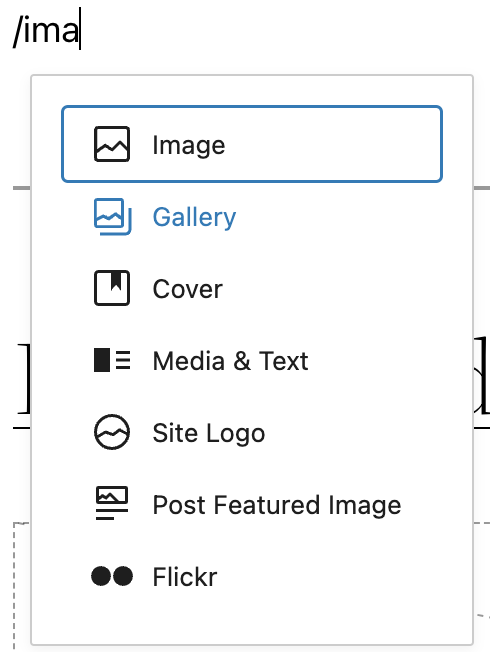Click the gray separator line left of popup

22,188
